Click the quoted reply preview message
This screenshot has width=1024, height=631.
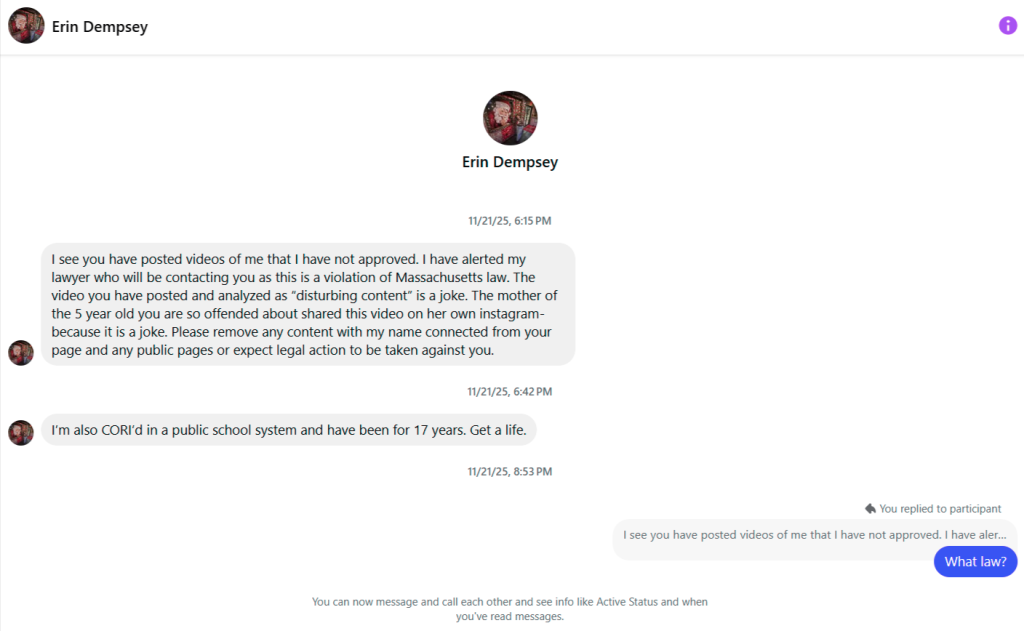pyautogui.click(x=813, y=535)
